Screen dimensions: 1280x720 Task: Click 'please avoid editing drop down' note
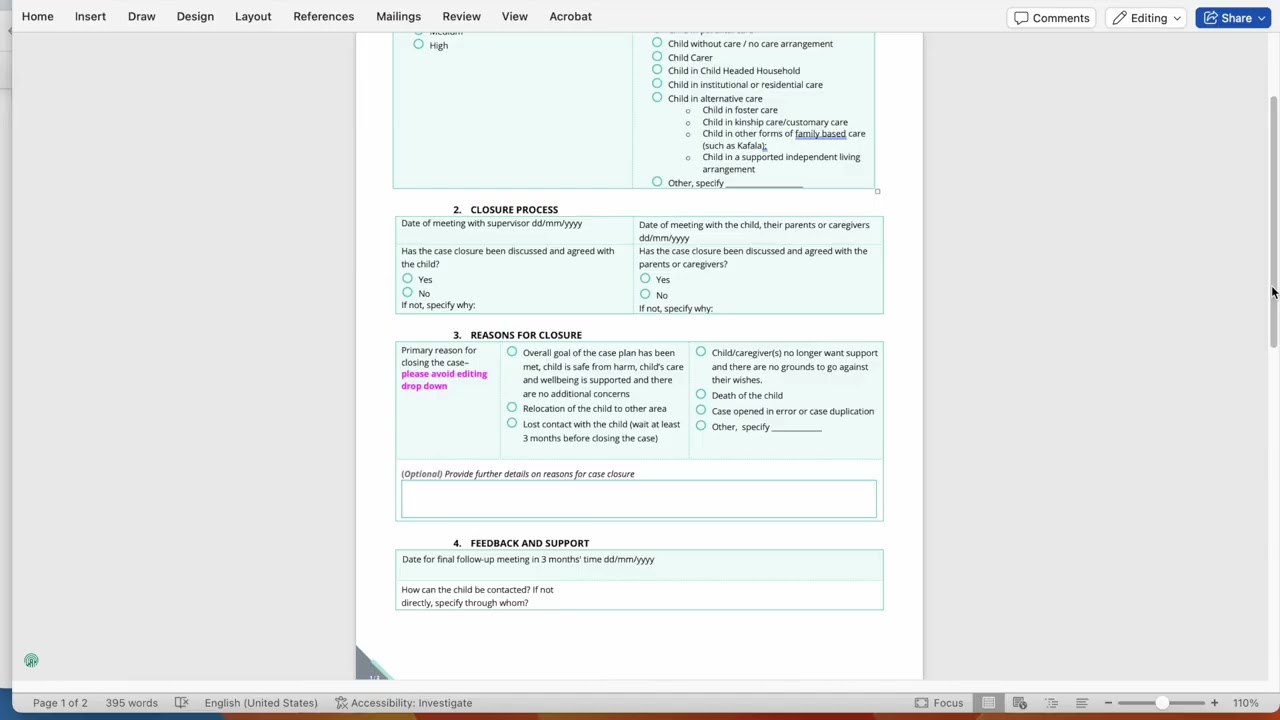[x=444, y=380]
